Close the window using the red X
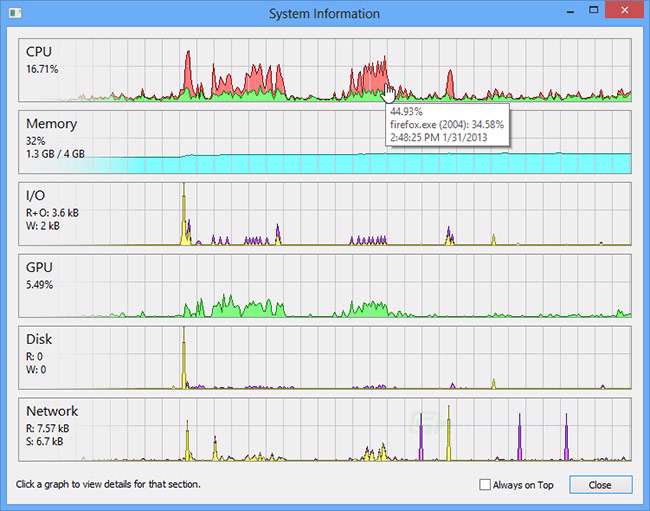 [625, 10]
